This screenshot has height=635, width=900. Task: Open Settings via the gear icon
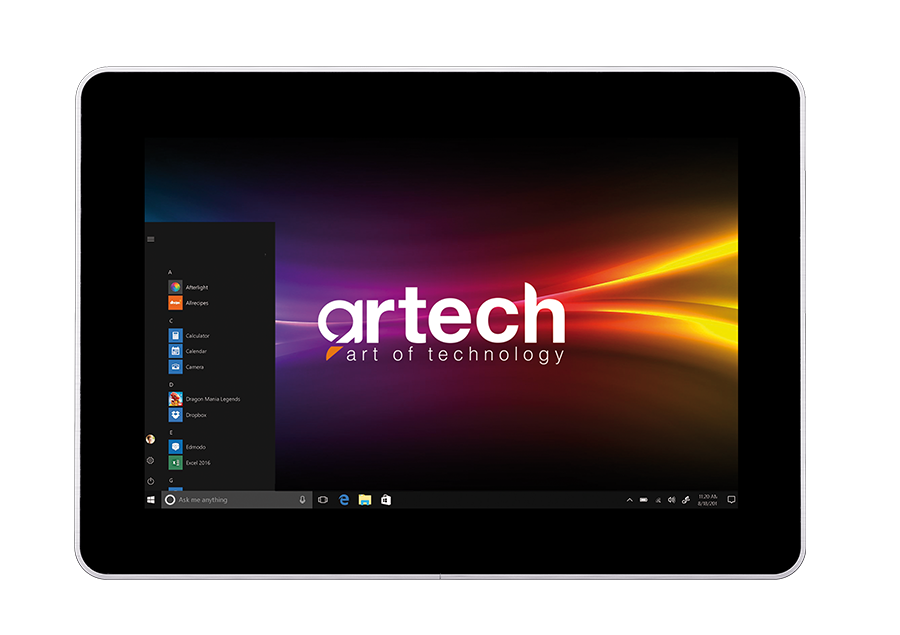(x=150, y=460)
